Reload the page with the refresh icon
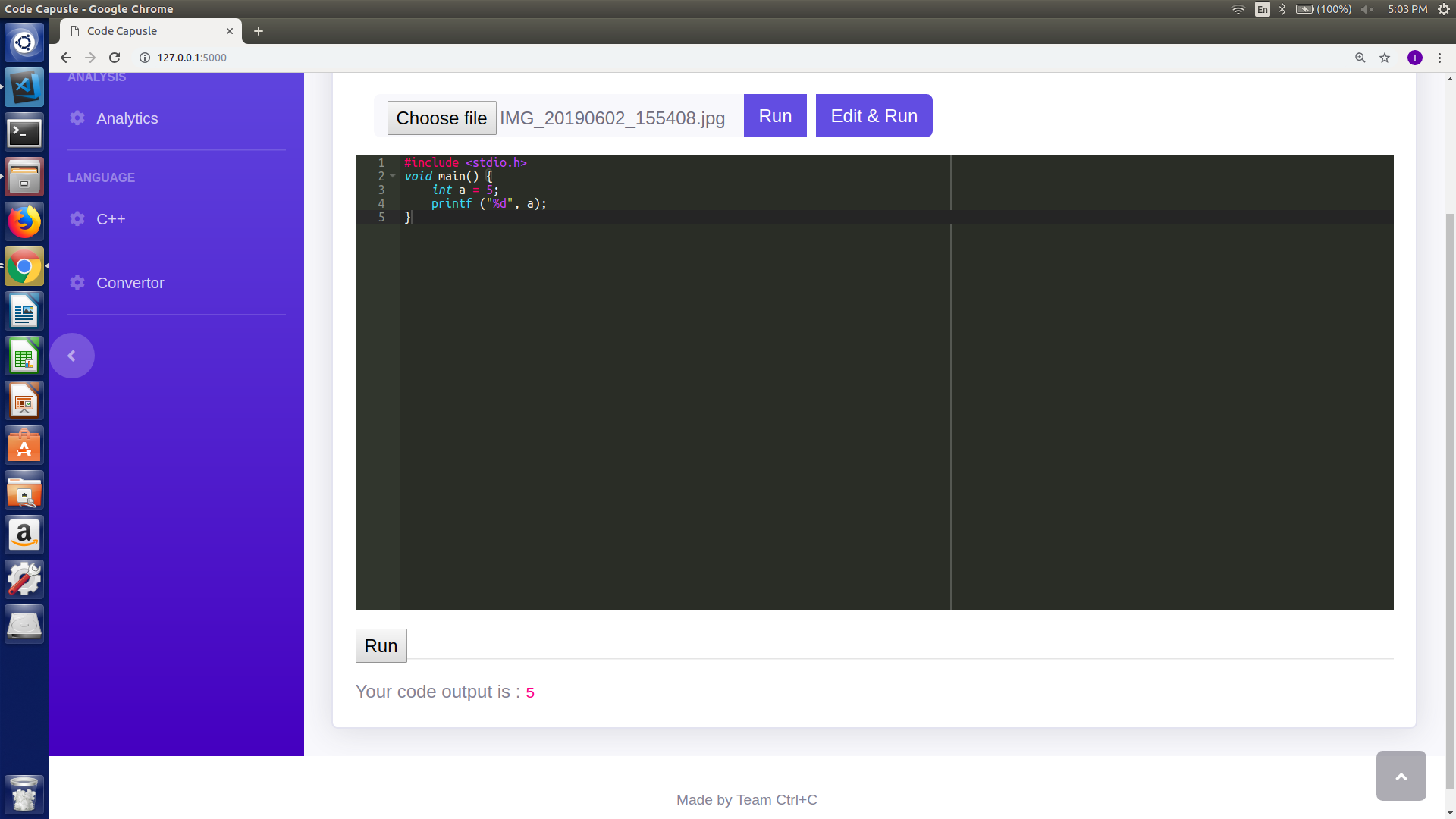1456x819 pixels. tap(115, 58)
